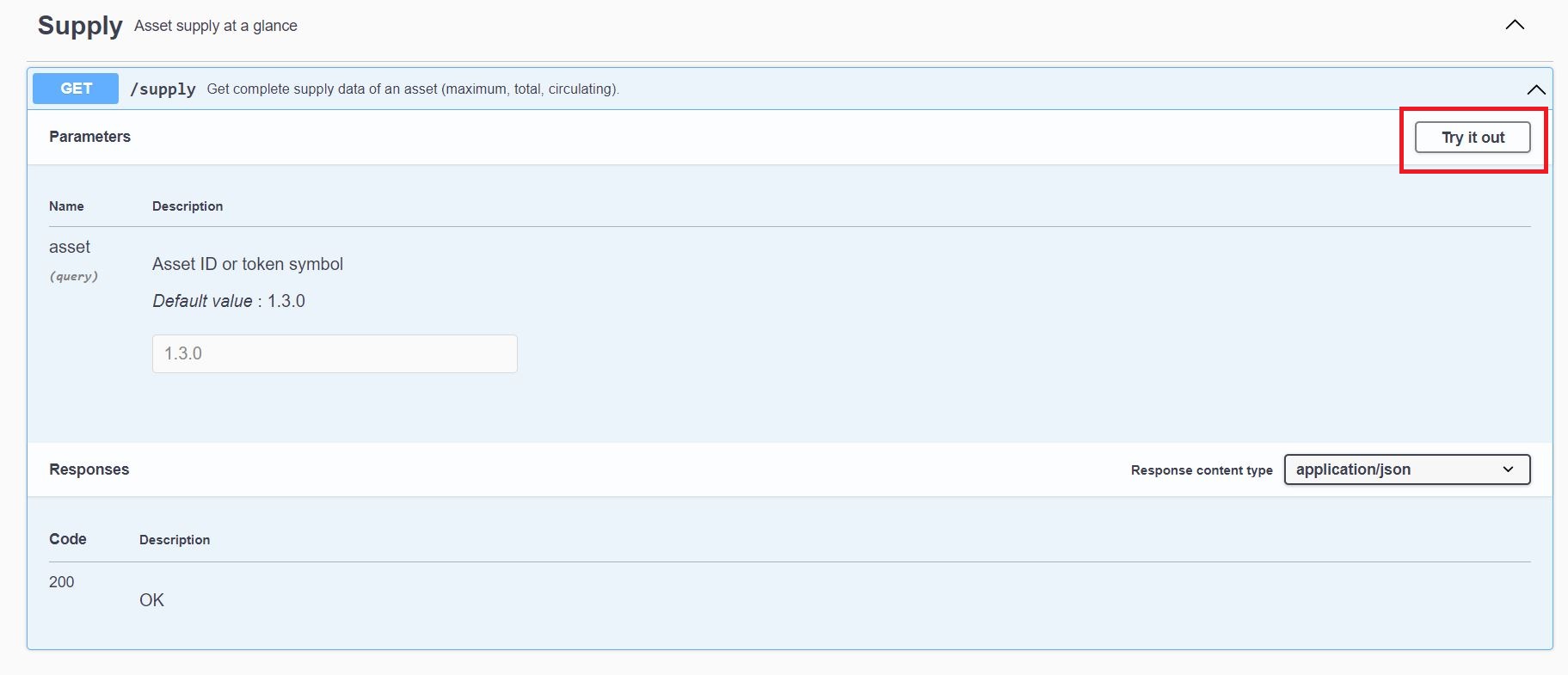Screen dimensions: 1568x675
Task: Click the Default value 1.3.0 text
Action: click(229, 301)
